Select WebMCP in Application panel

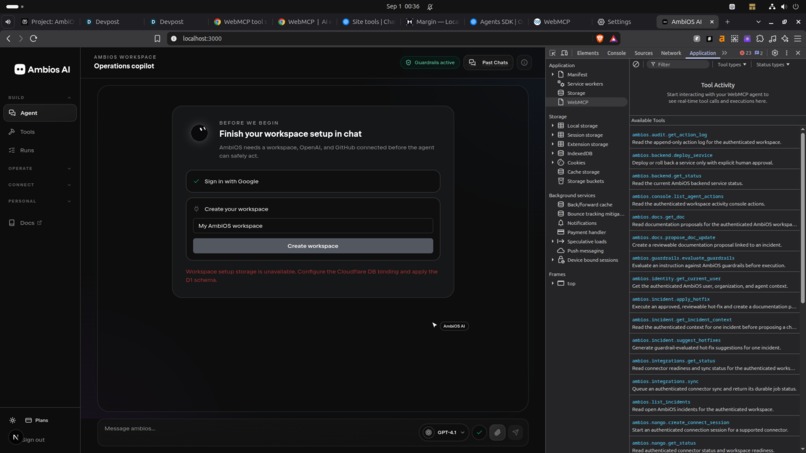tap(577, 102)
